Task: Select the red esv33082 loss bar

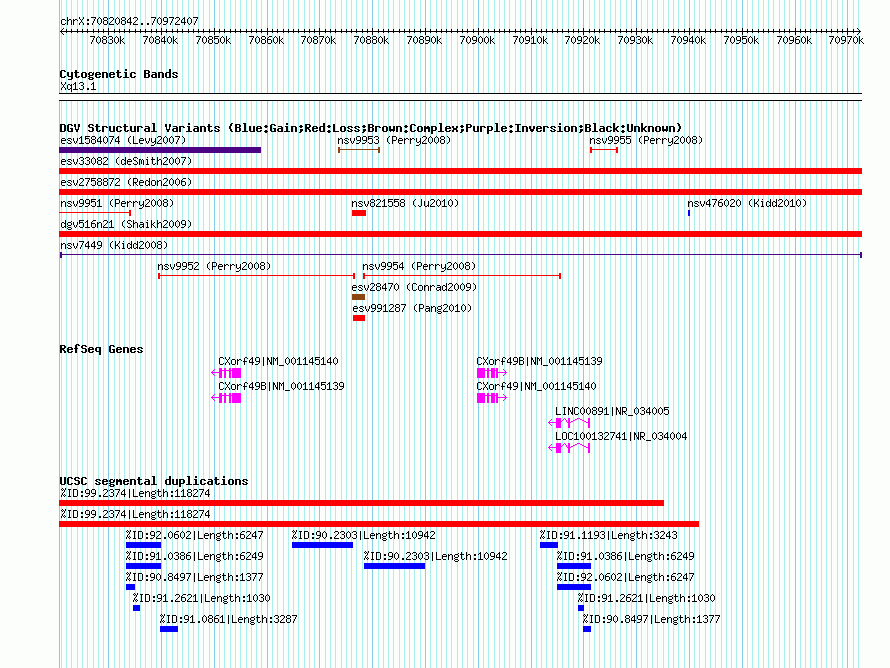Action: pyautogui.click(x=460, y=171)
